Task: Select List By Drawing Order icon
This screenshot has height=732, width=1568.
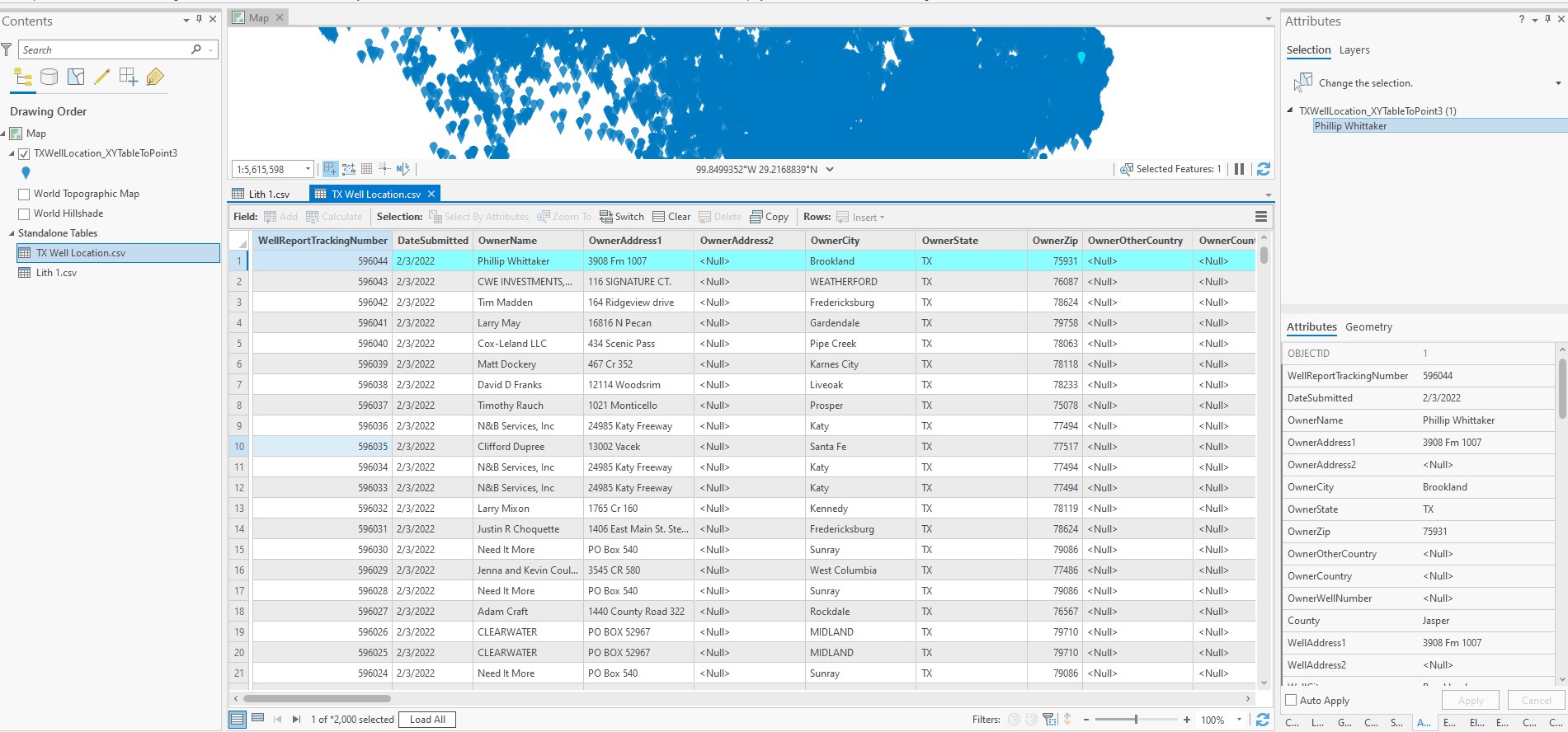Action: 23,77
